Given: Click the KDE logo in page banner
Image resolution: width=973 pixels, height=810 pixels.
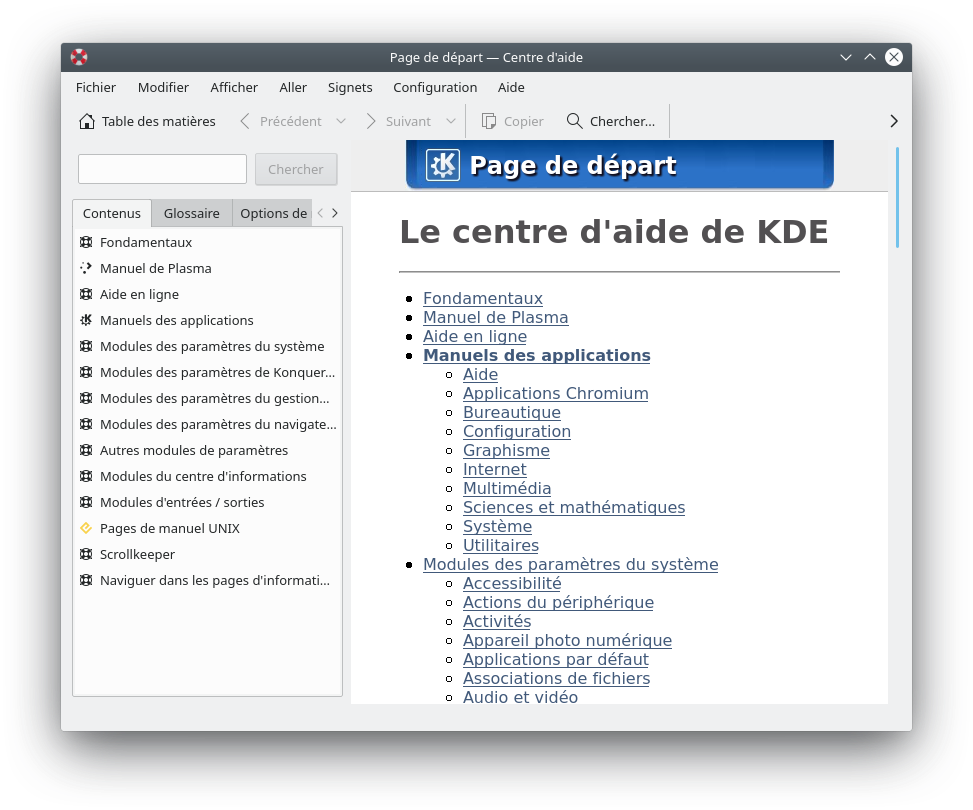Looking at the screenshot, I should pos(443,165).
